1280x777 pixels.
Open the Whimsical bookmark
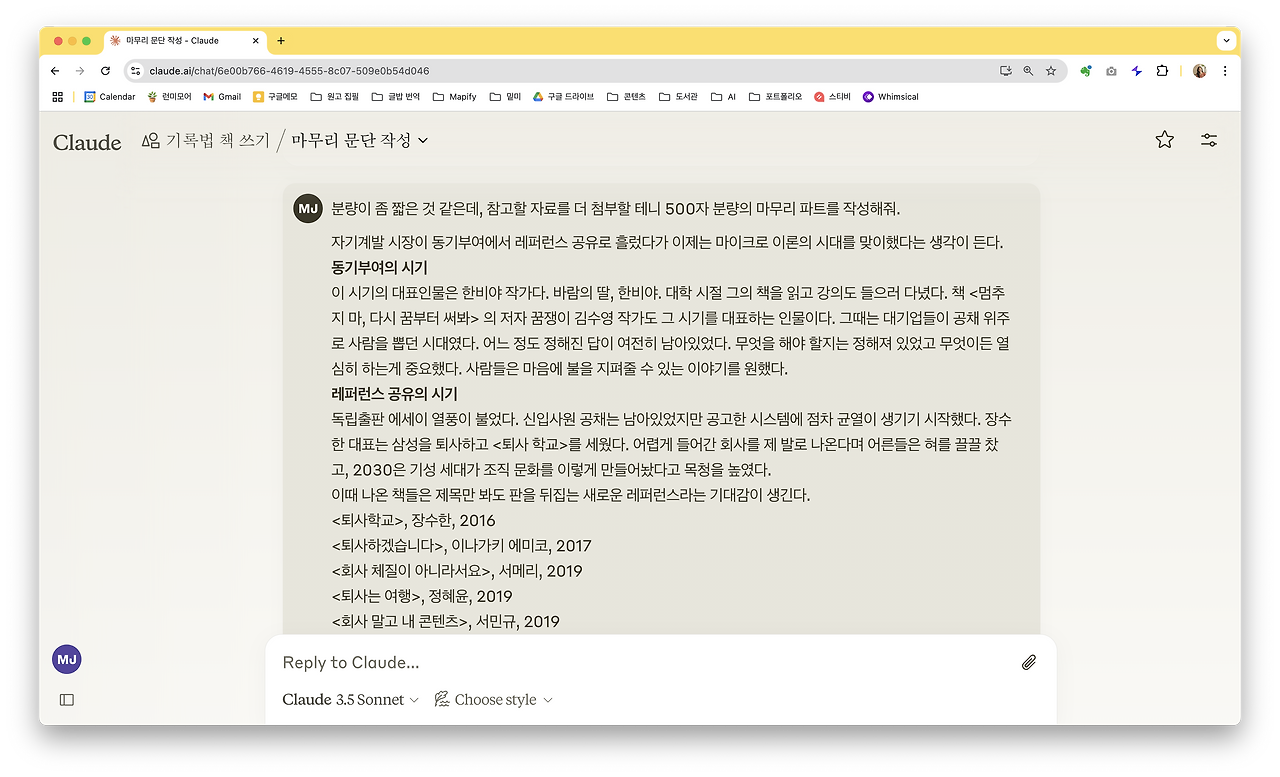click(x=889, y=96)
